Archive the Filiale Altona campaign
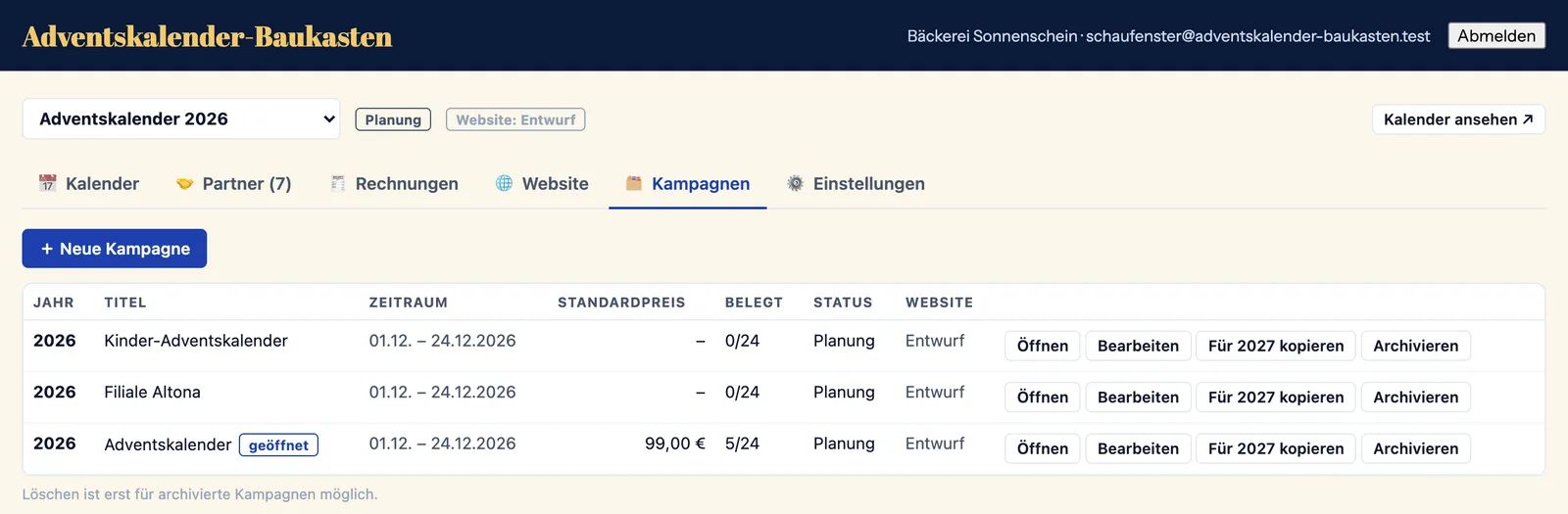This screenshot has height=514, width=1568. point(1416,397)
